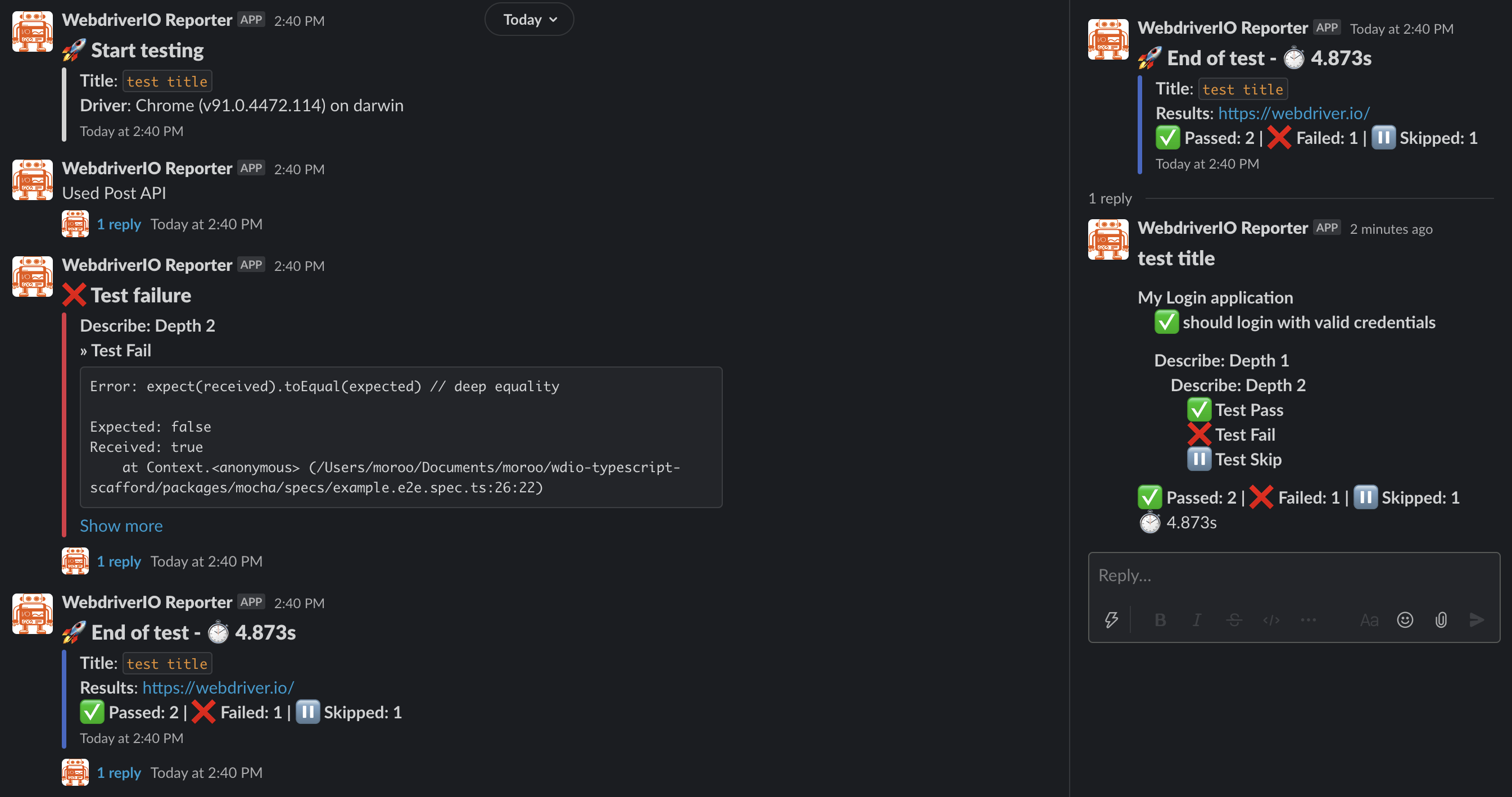Toggle italic formatting in reply box
This screenshot has height=797, width=1512.
pyautogui.click(x=1196, y=620)
